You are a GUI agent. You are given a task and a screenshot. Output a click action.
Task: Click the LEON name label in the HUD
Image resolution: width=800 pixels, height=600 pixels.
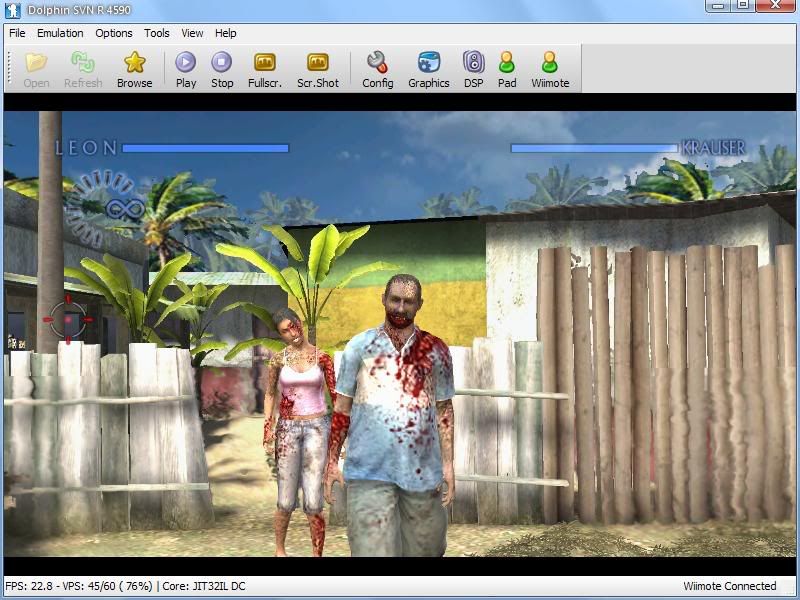point(86,148)
